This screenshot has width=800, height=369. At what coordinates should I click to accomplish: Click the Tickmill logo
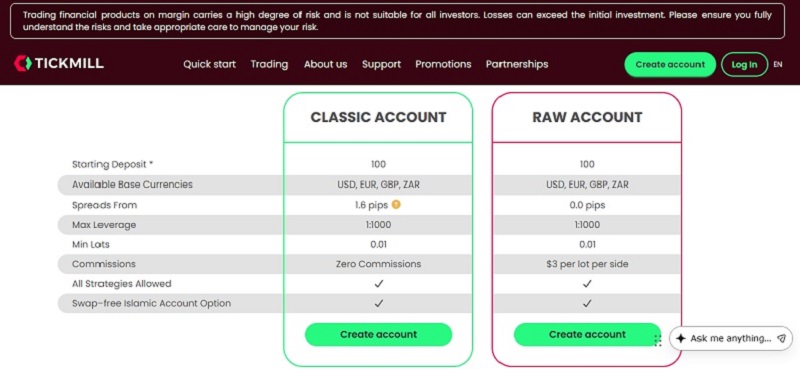coord(59,63)
